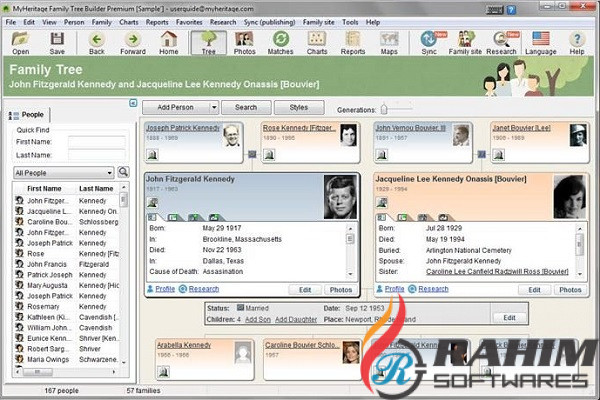Image resolution: width=600 pixels, height=400 pixels.
Task: Click the Add Daughter link
Action: pyautogui.click(x=296, y=319)
